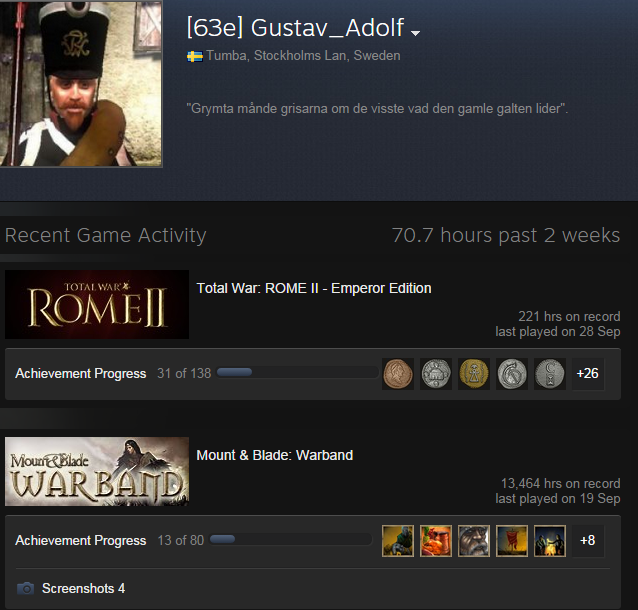Open Total War: ROME II - Emperor Edition title
Screen dimensions: 638x610
click(314, 289)
